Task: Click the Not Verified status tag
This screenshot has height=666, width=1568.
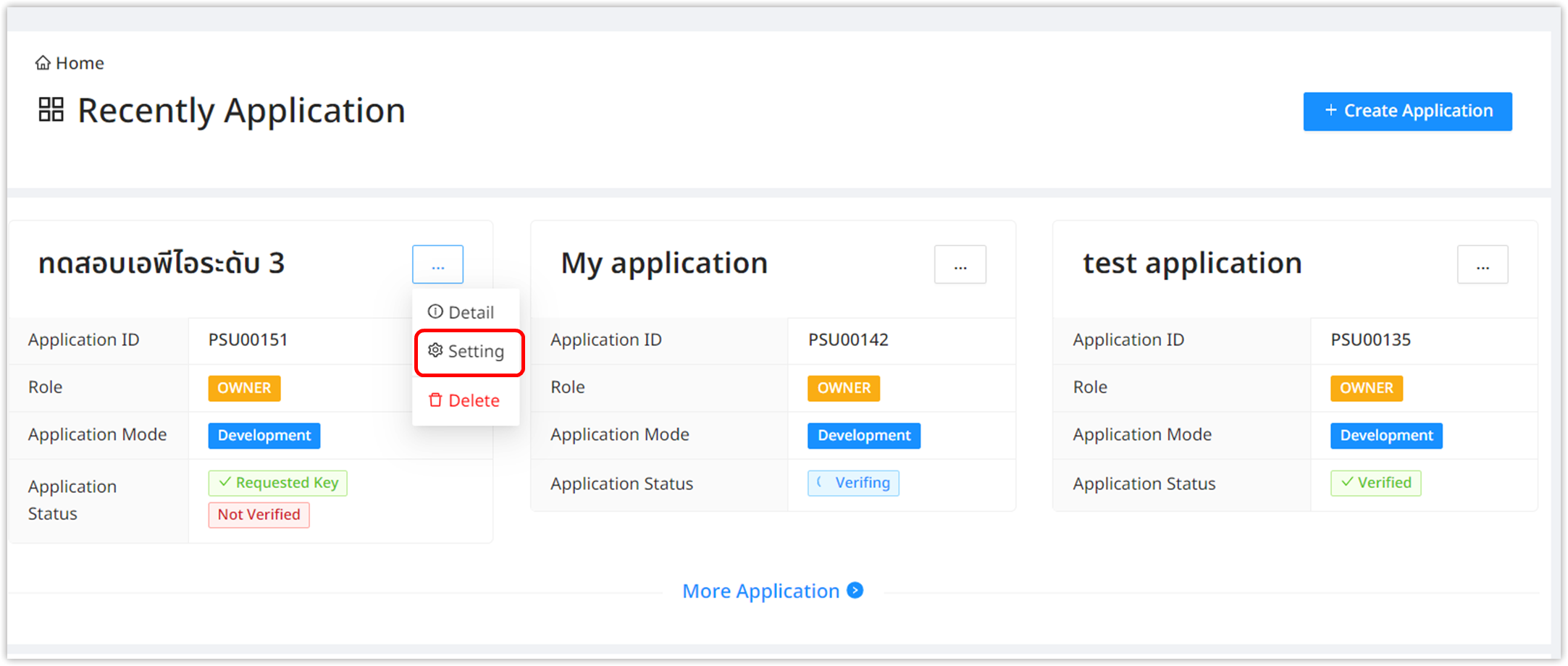Action: click(x=259, y=515)
